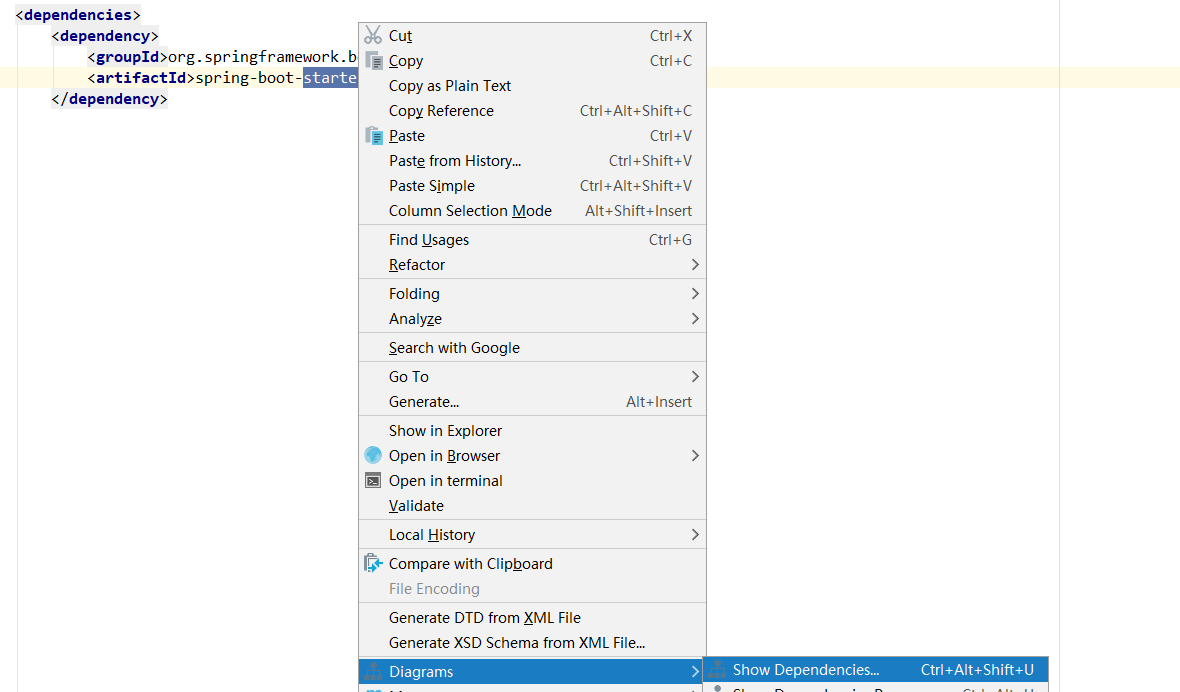1180x692 pixels.
Task: Click the Compare with Clipboard icon
Action: (x=374, y=564)
